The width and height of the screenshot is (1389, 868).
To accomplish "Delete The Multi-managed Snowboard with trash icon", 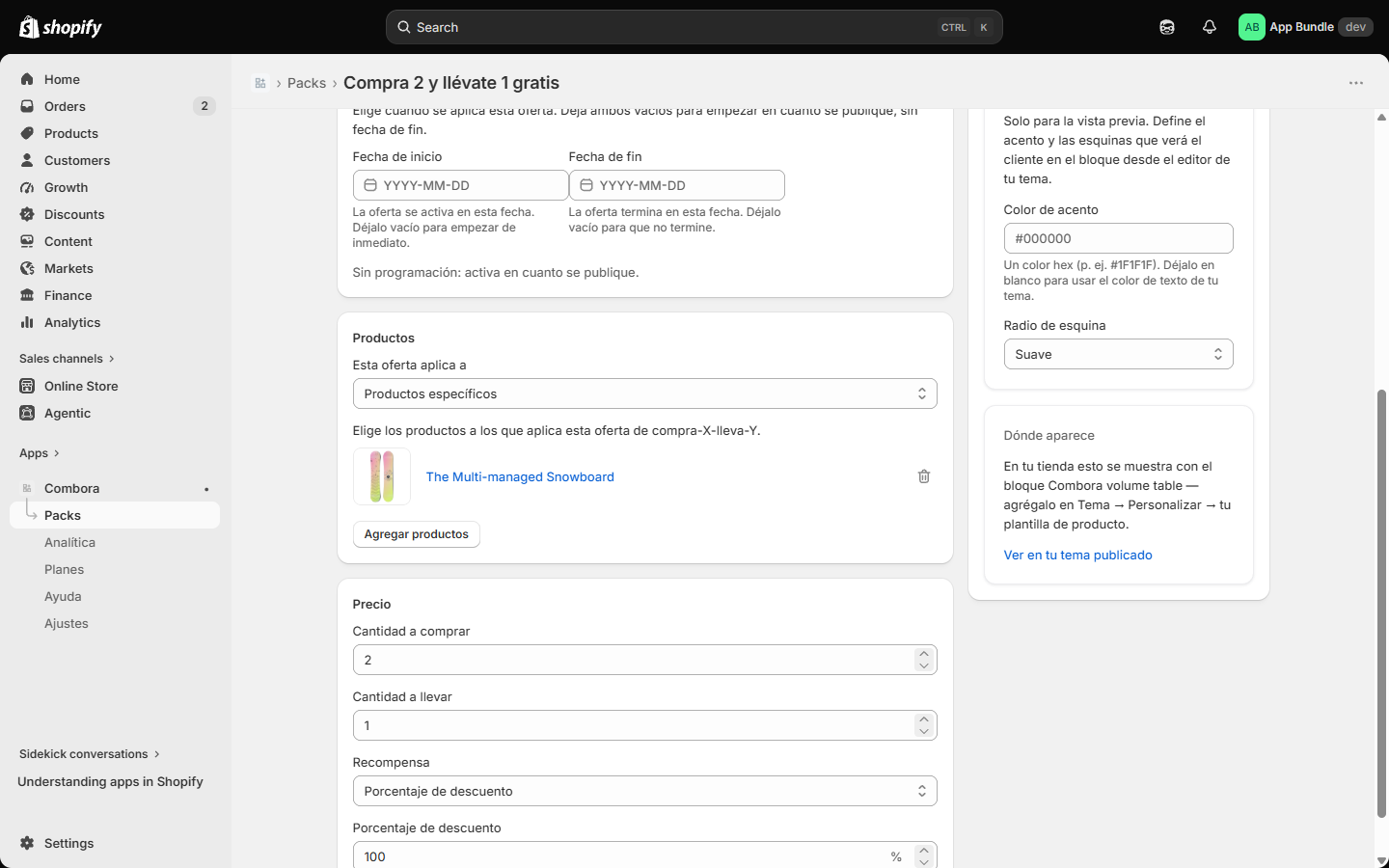I will (x=924, y=476).
